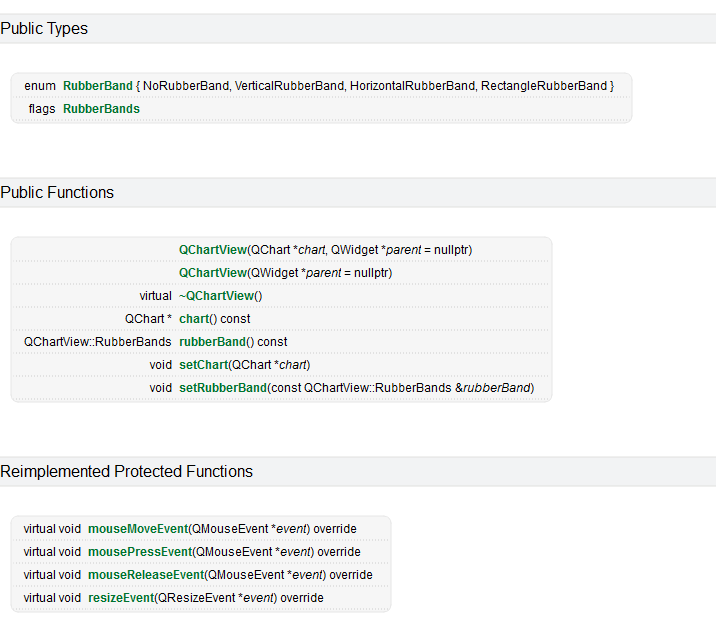
Task: Click the HorizontalRubberBand enum value text
Action: 412,86
